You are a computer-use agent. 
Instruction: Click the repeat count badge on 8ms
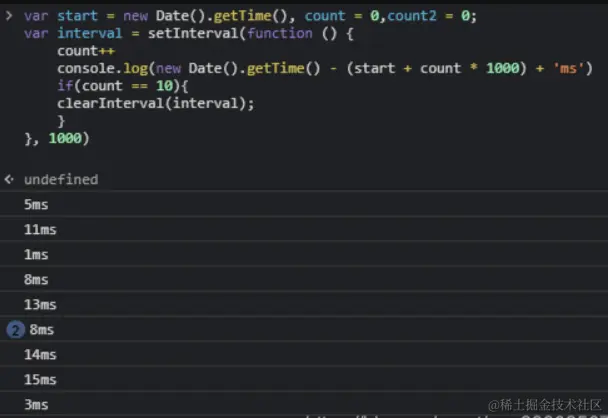click(x=16, y=330)
